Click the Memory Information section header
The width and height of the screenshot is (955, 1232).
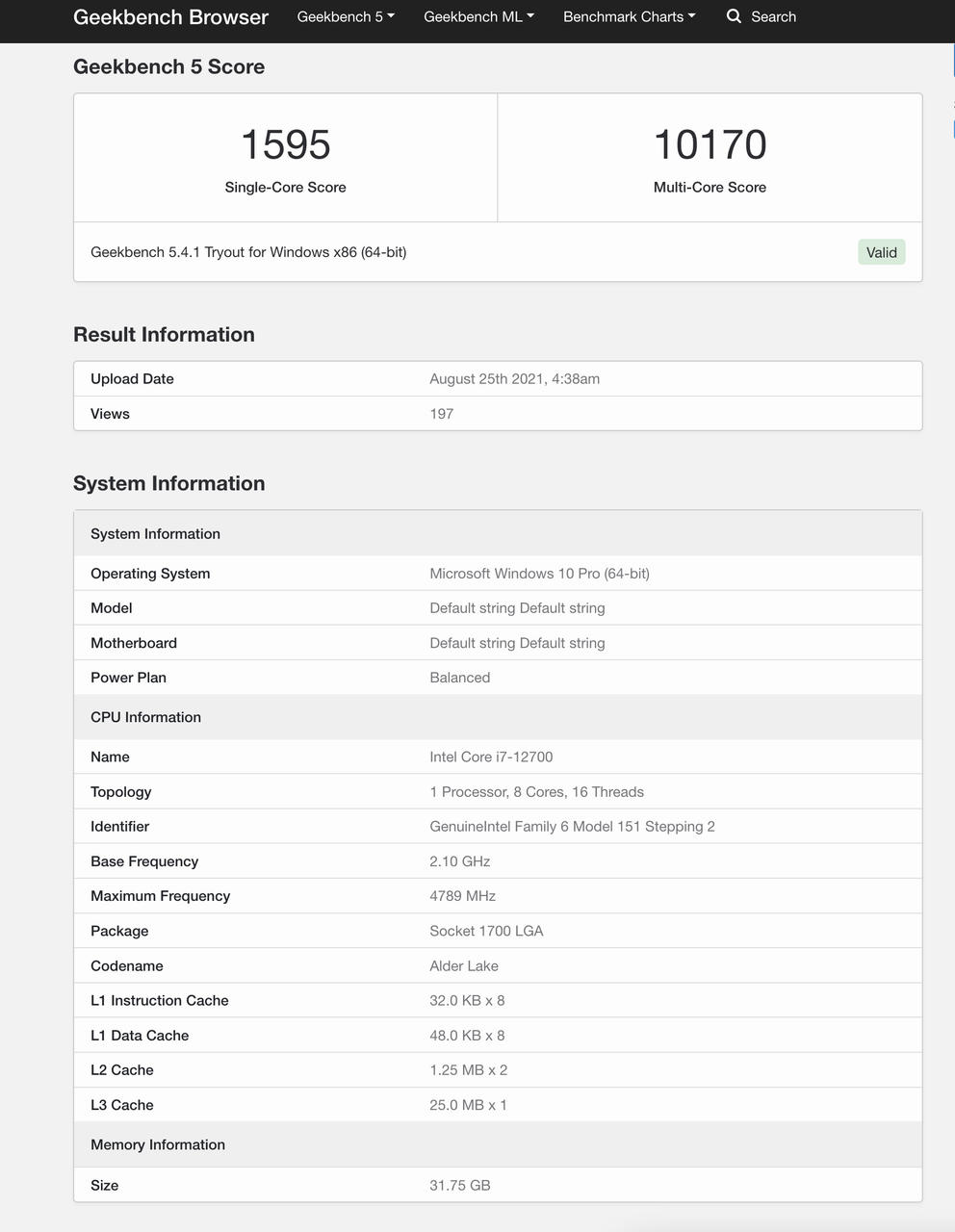[498, 1144]
